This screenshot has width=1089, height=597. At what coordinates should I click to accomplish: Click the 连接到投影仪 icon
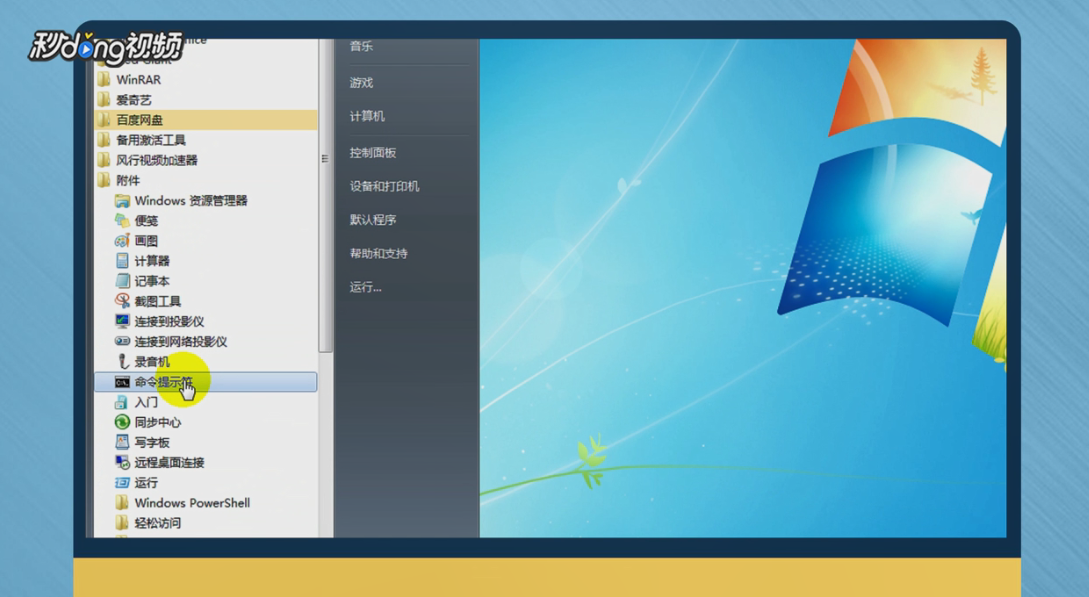(x=122, y=321)
